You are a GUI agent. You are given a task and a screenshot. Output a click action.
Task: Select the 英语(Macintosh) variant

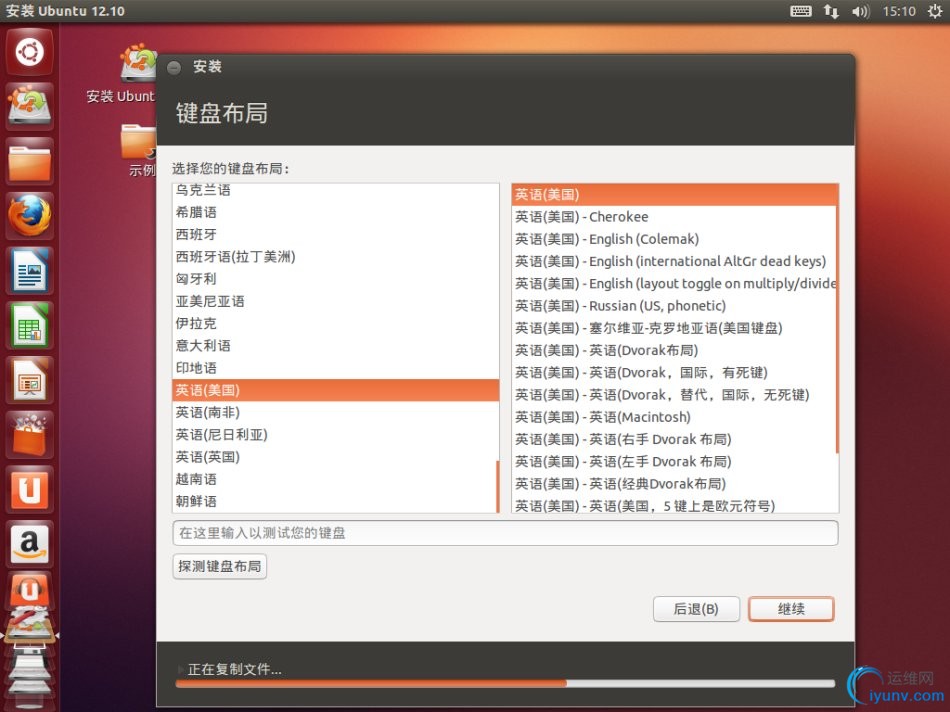pos(674,417)
